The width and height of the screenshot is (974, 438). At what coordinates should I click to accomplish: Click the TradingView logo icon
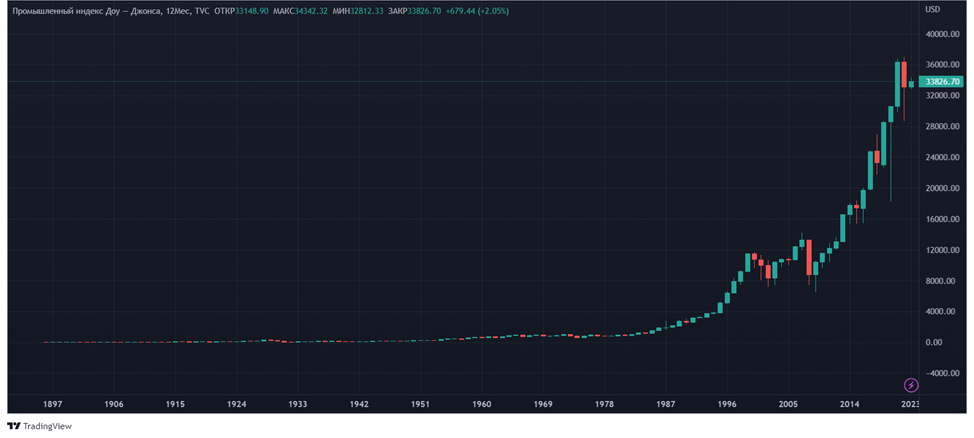point(14,426)
